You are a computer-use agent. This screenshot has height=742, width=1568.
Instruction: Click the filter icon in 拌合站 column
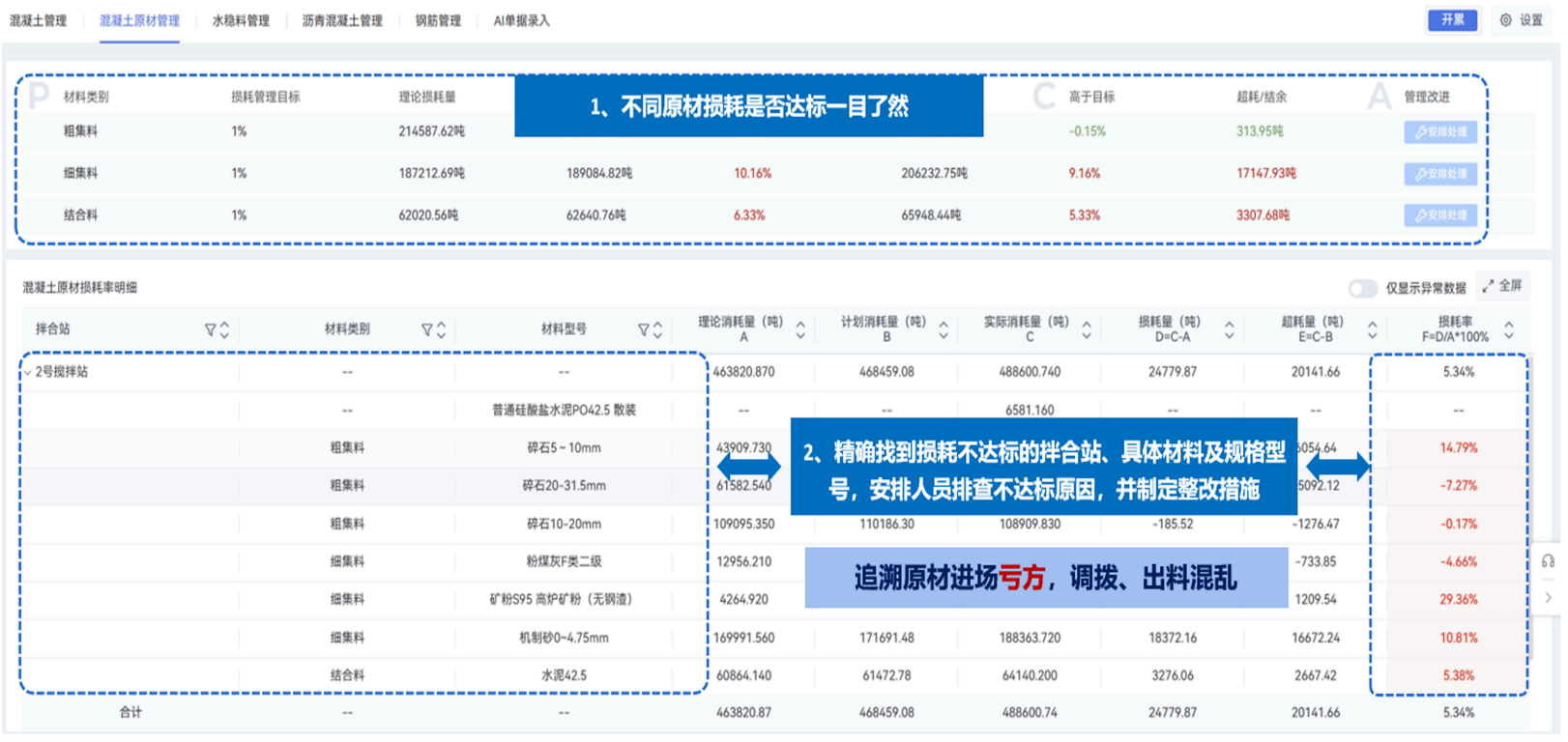[x=210, y=330]
